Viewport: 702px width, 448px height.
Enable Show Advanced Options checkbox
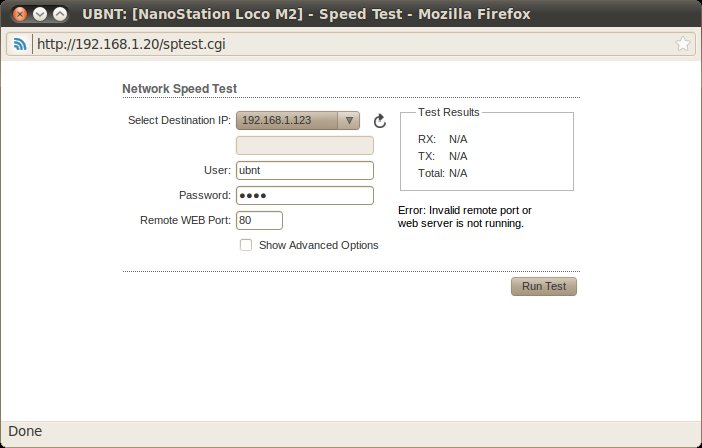click(246, 245)
